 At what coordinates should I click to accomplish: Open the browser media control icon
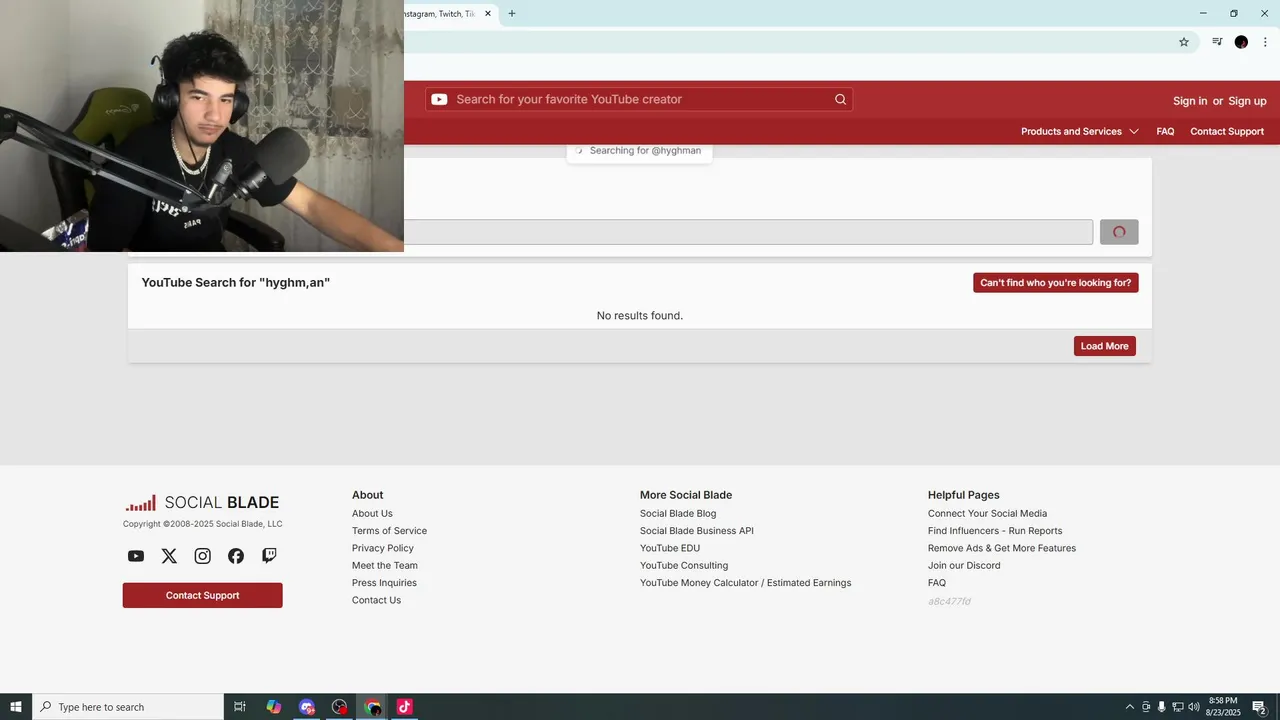(x=1217, y=42)
